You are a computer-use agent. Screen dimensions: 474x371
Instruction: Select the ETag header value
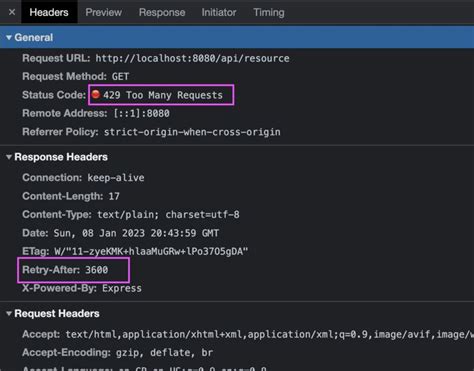pos(151,251)
